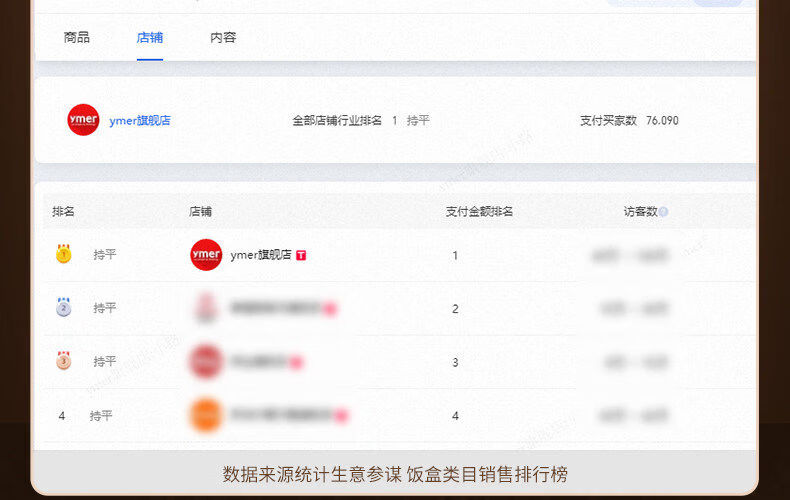Click the bronze third-place medal icon
Image resolution: width=790 pixels, height=500 pixels.
pyautogui.click(x=63, y=361)
